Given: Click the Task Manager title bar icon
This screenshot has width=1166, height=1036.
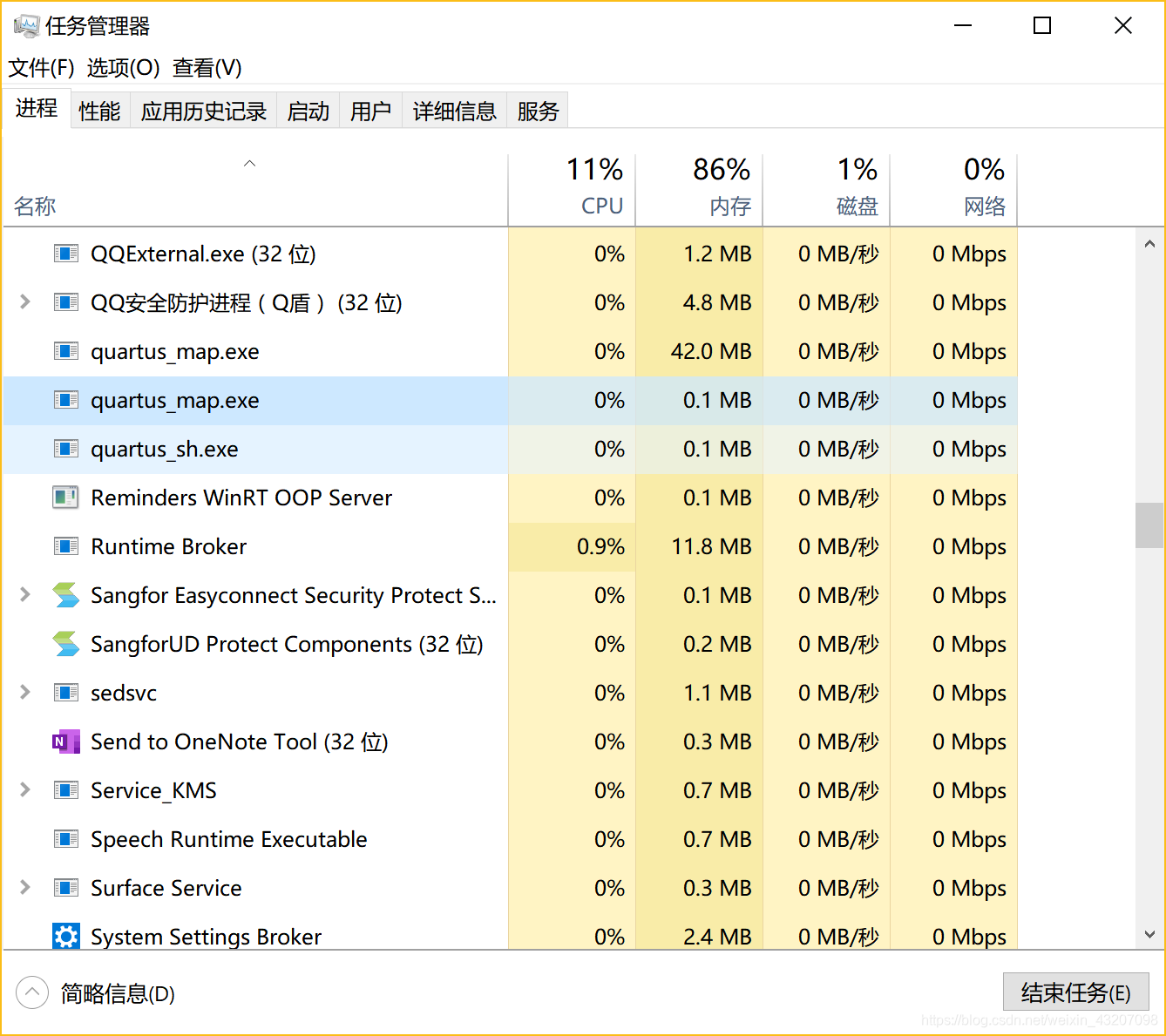Looking at the screenshot, I should (x=26, y=26).
